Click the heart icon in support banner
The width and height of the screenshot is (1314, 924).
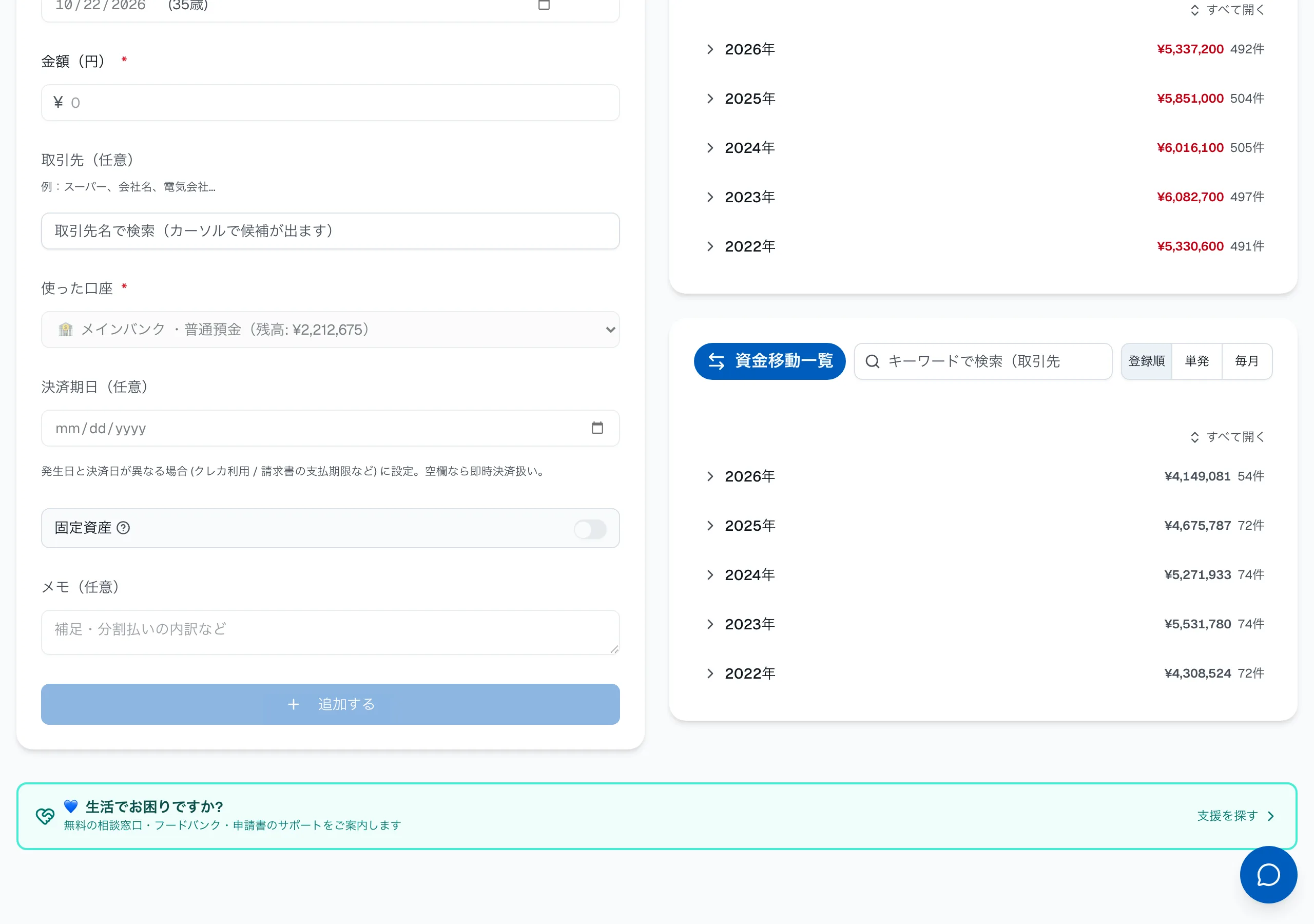click(45, 816)
